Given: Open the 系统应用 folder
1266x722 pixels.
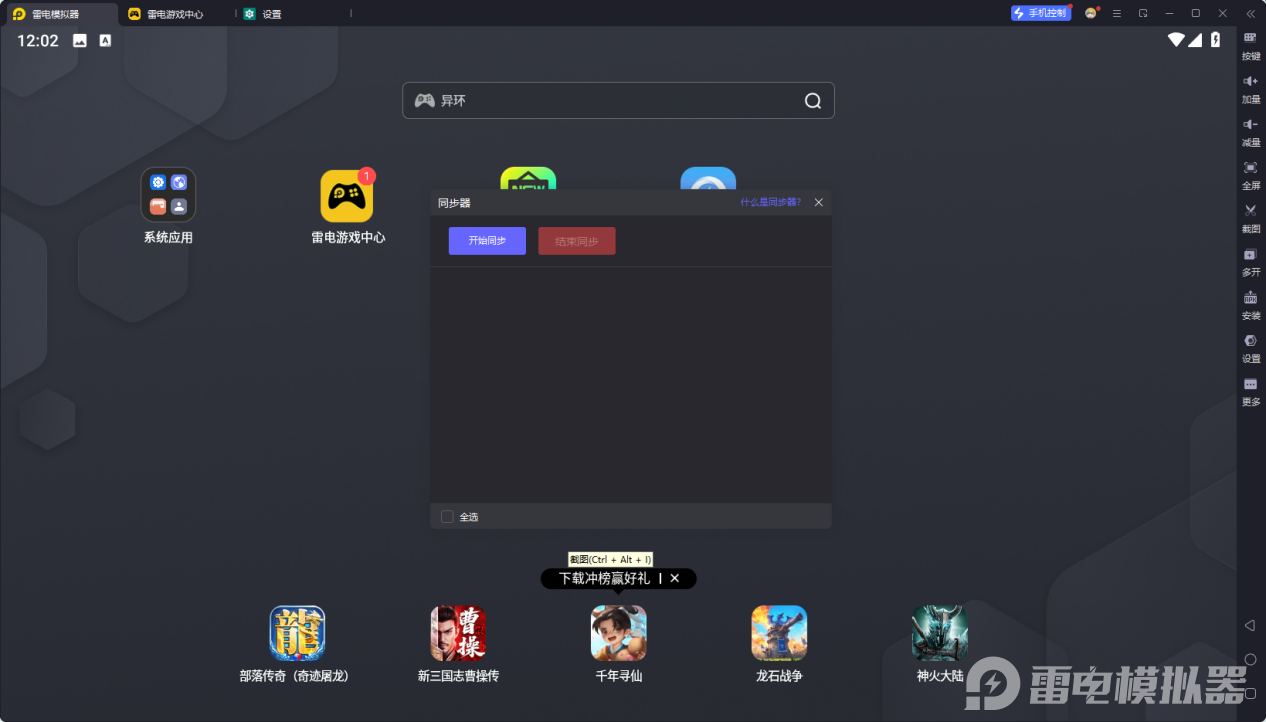Looking at the screenshot, I should (x=168, y=194).
